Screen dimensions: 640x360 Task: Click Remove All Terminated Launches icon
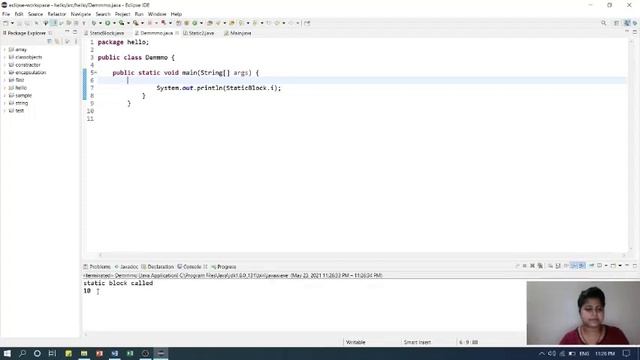[540, 266]
